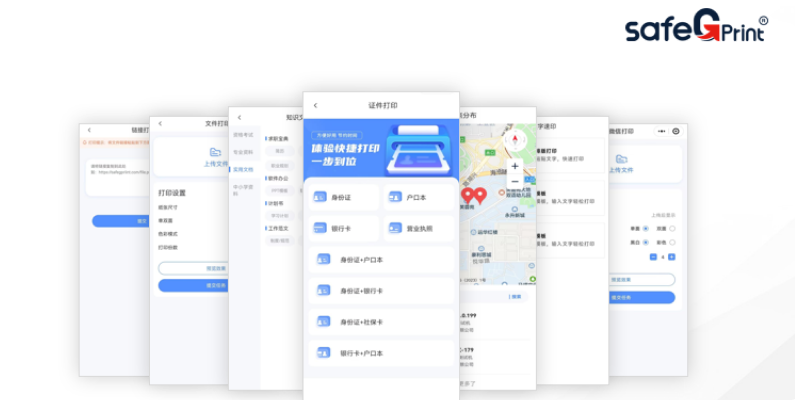
Task: Click 提交任务 in the 文件打印 screen
Action: (193, 286)
